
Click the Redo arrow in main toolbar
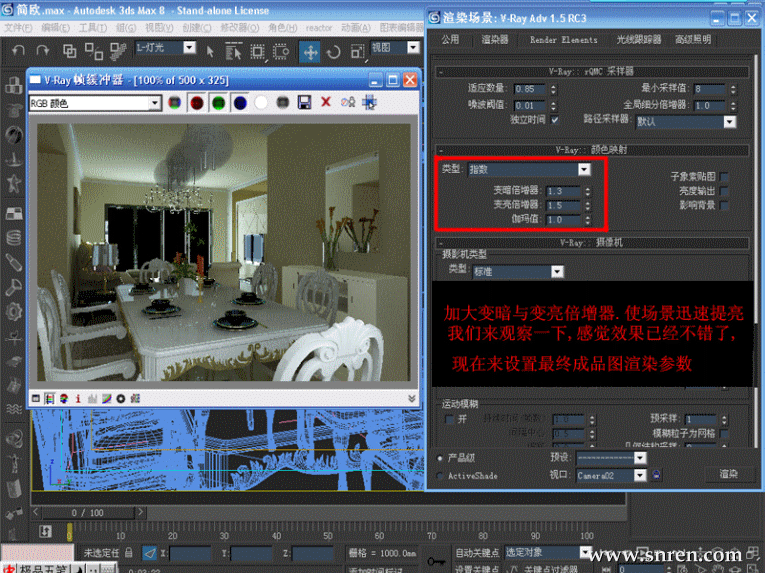point(42,50)
